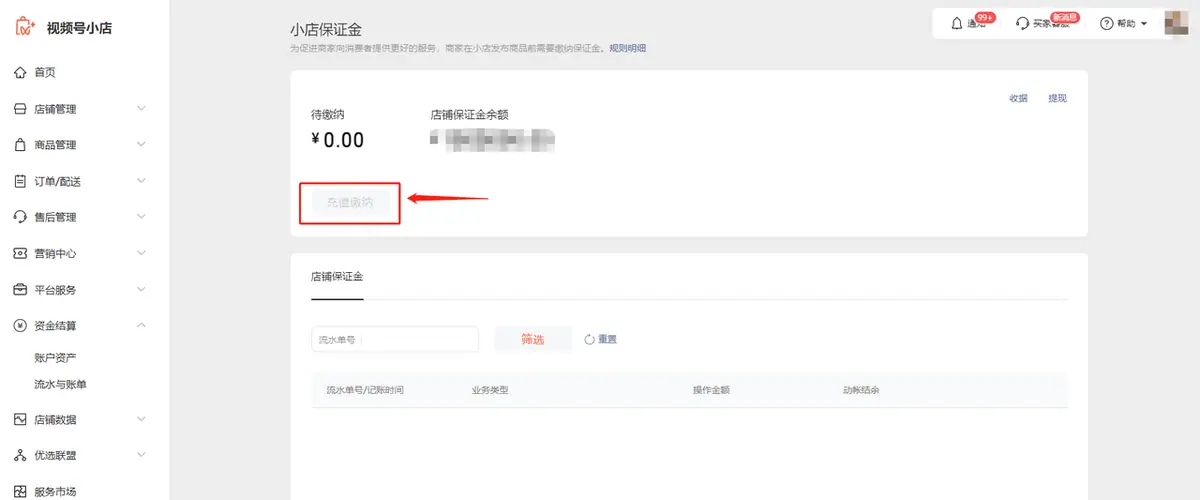Click 重置 to reset filters
The height and width of the screenshot is (500, 1200).
pos(600,340)
